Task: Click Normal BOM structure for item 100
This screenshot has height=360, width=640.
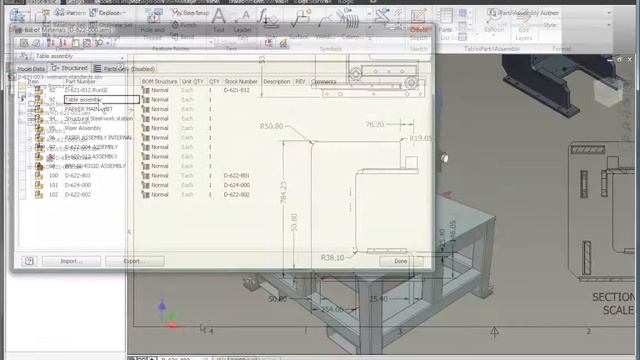Action: [x=155, y=176]
